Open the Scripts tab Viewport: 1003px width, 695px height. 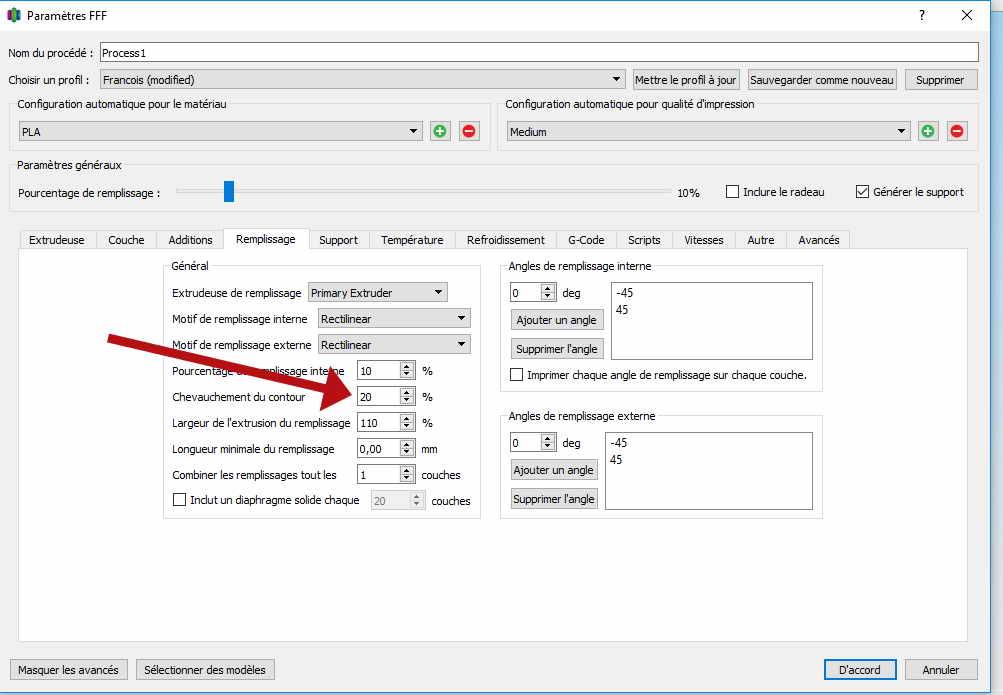644,240
